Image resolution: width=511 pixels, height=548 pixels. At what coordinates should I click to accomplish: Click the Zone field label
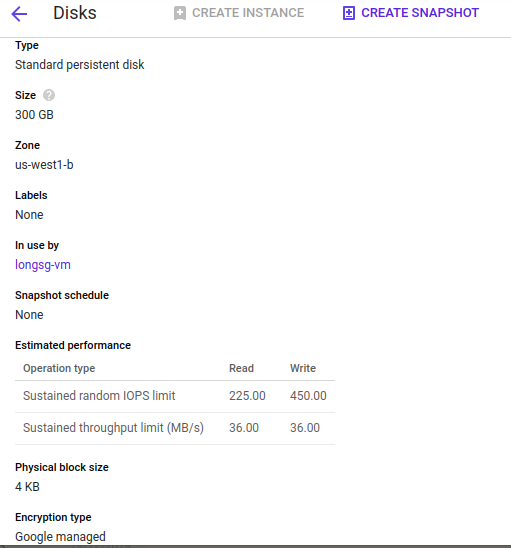point(27,145)
